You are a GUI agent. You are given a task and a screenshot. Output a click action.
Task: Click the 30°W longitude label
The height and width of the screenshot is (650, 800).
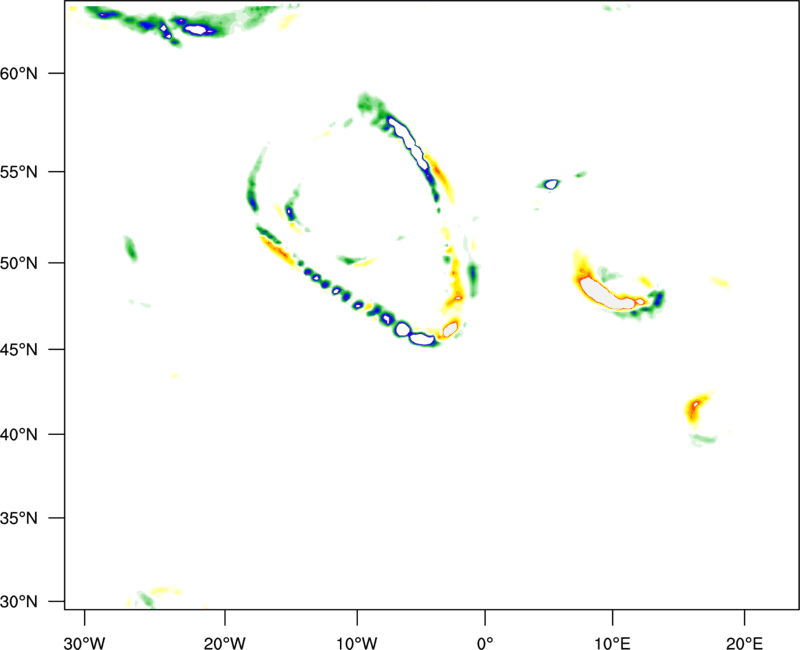click(x=85, y=643)
